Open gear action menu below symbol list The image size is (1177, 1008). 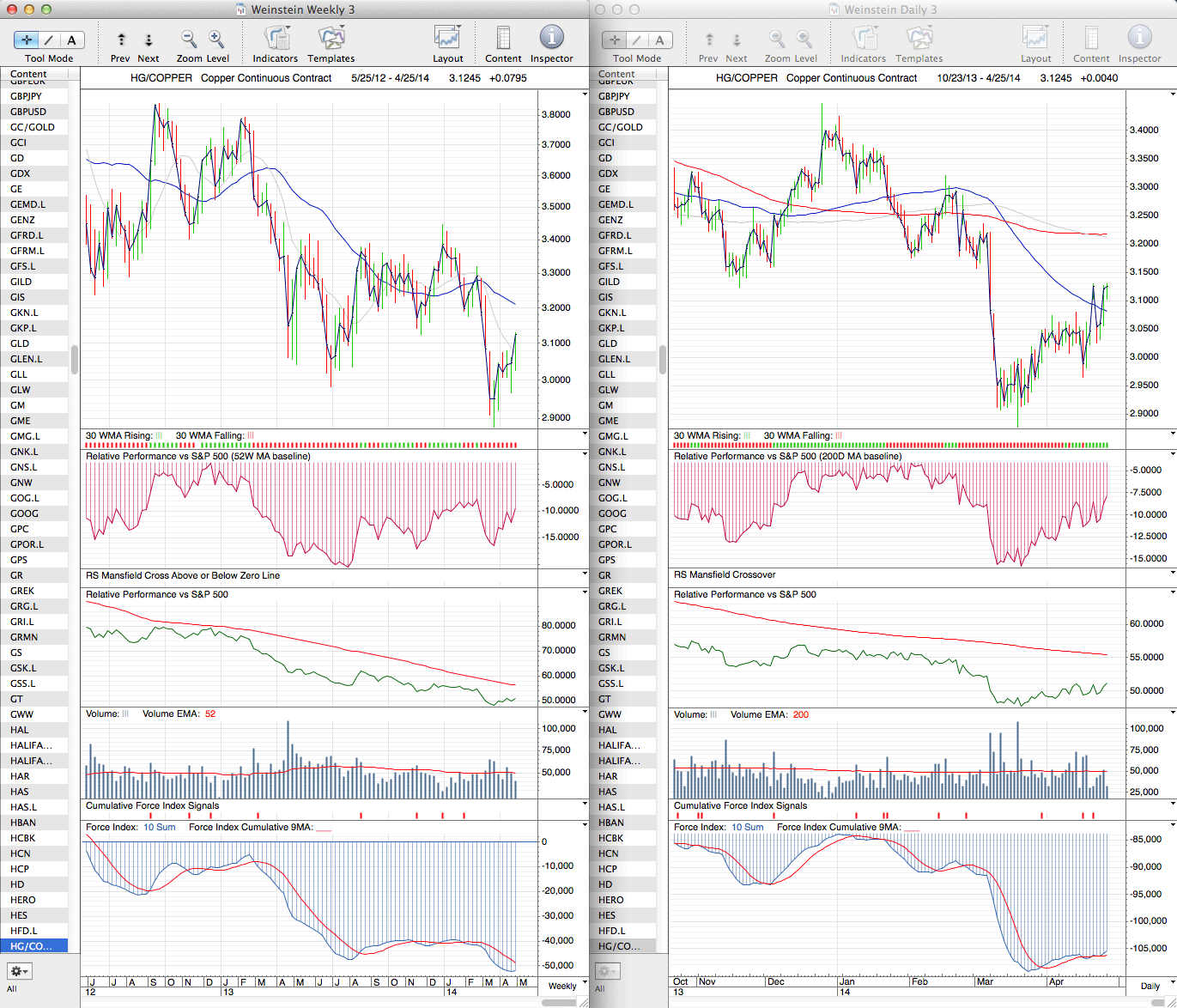pos(20,971)
